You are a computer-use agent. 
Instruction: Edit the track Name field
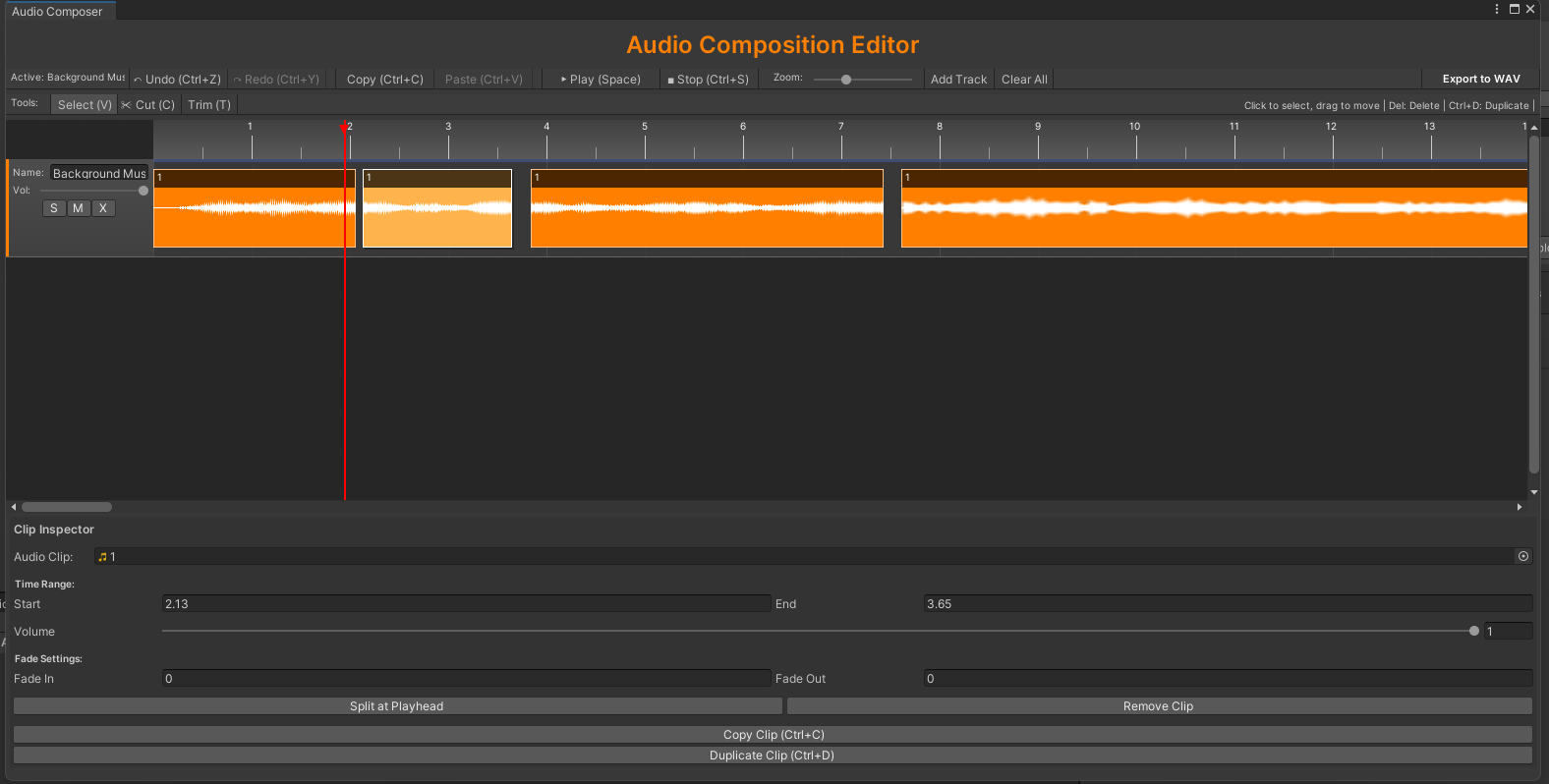click(99, 173)
